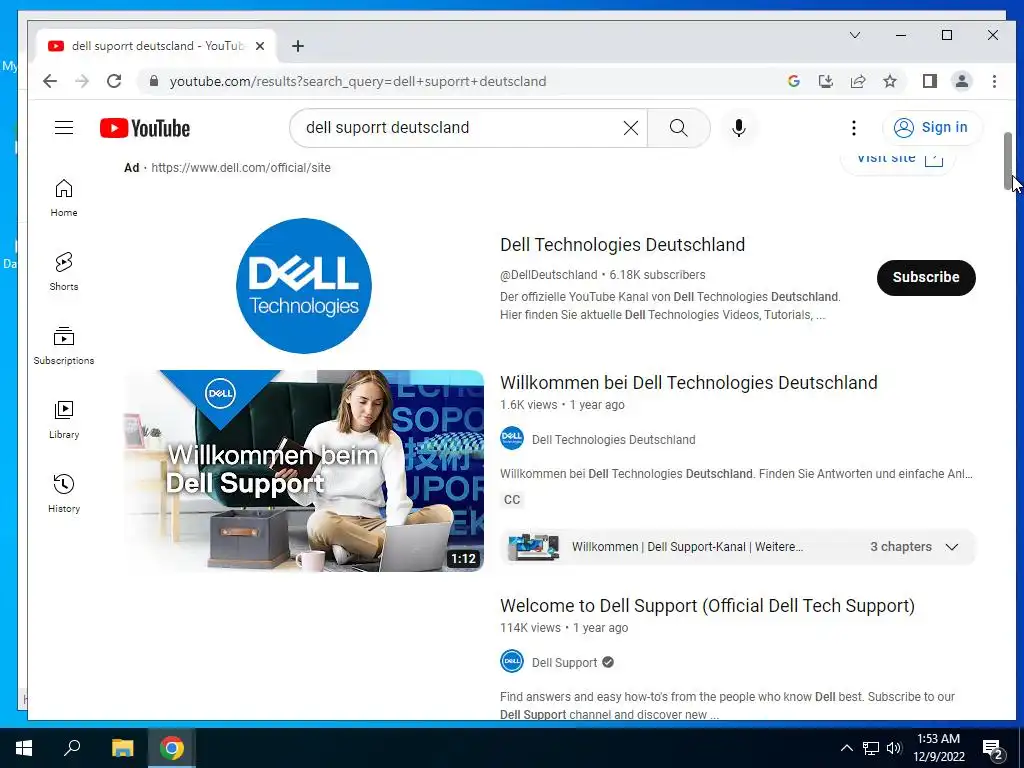Open Subscriptions in the sidebar

coord(64,346)
